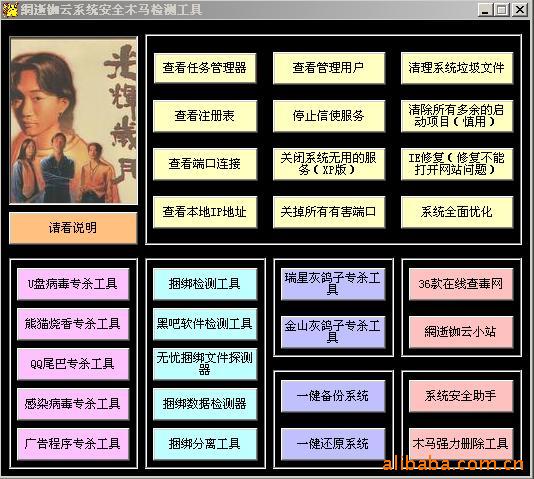Click the title bar application icon

click(x=10, y=10)
